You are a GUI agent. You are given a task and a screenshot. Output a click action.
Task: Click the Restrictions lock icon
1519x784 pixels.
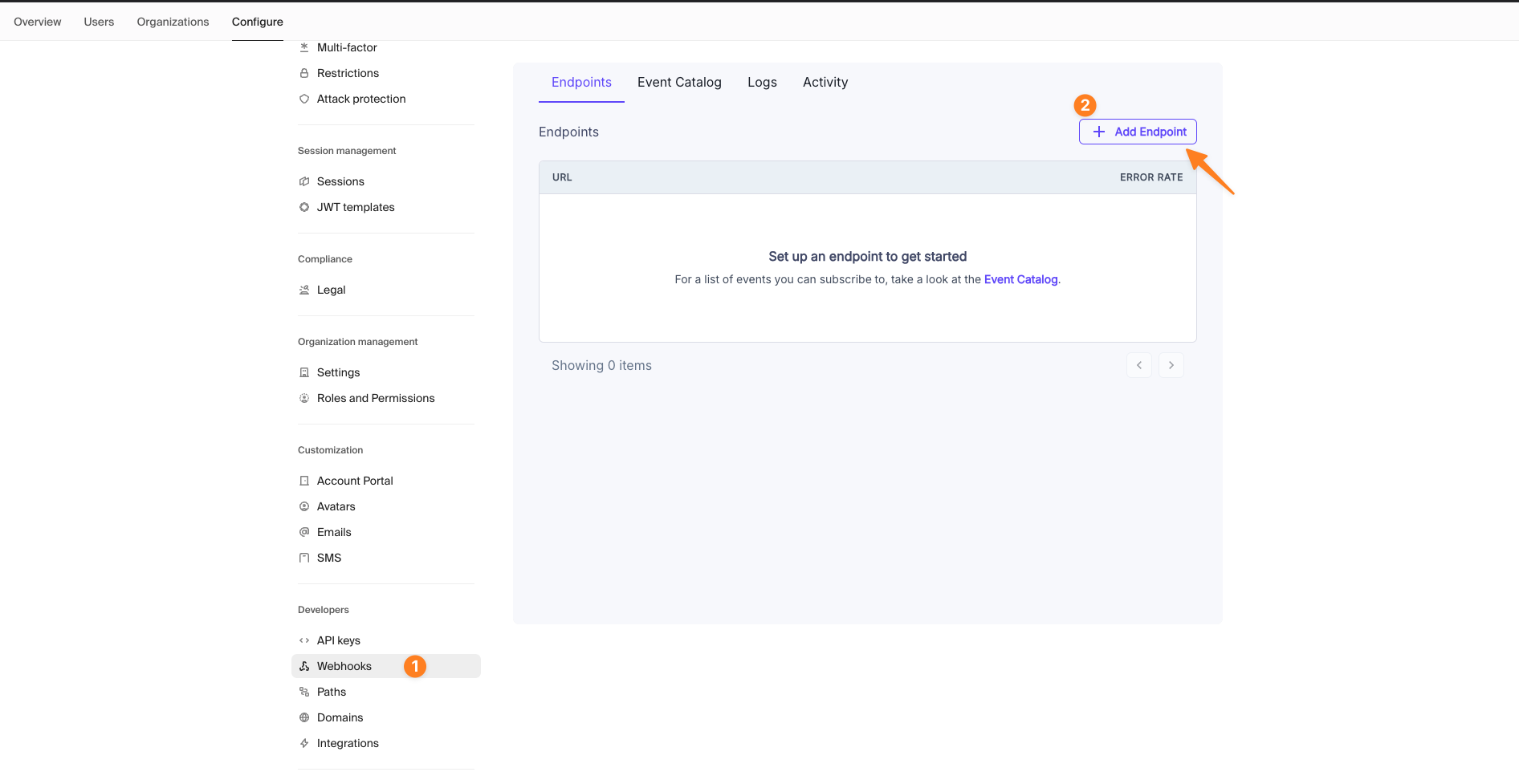point(304,73)
